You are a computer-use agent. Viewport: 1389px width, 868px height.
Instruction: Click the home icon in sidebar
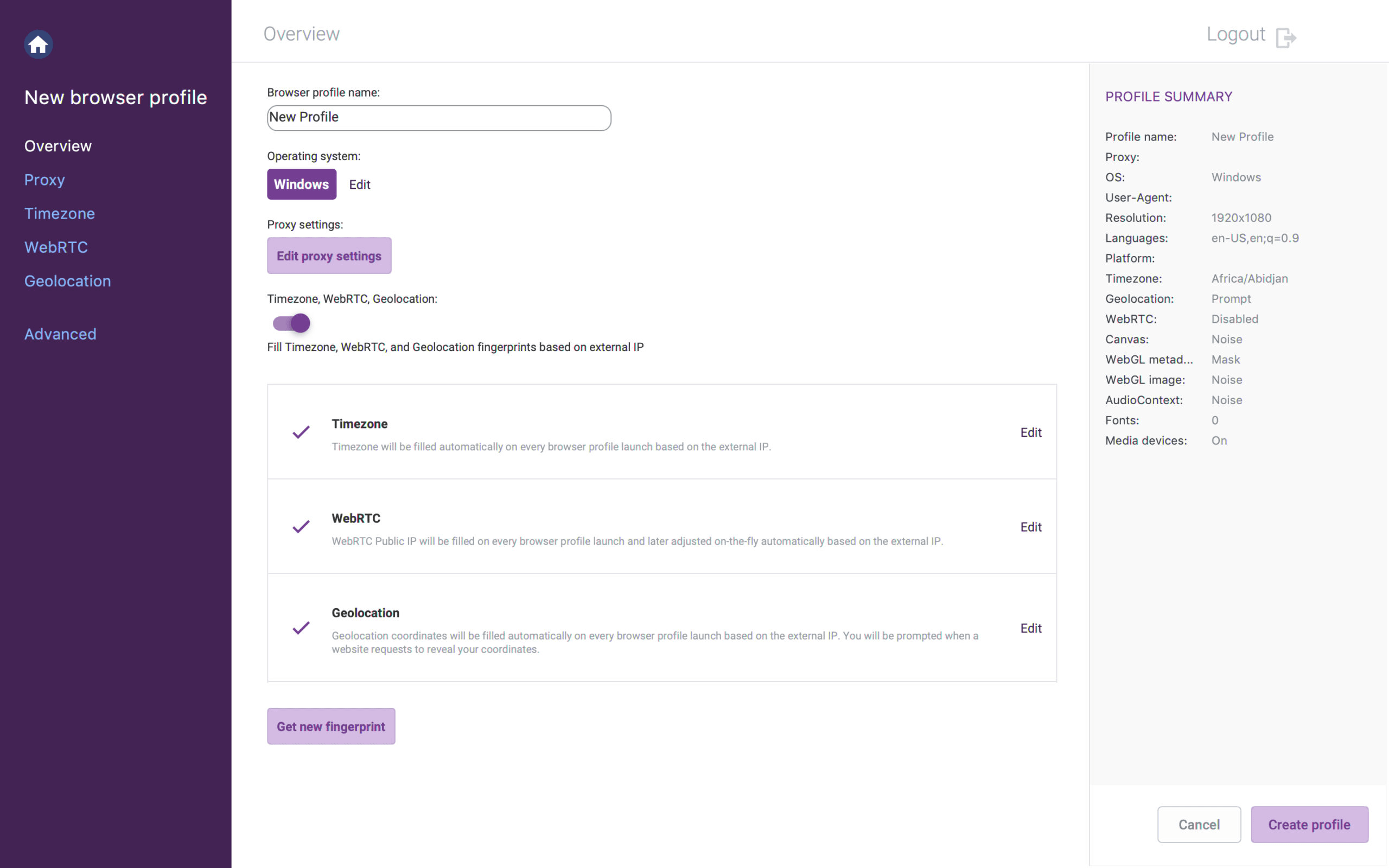39,44
